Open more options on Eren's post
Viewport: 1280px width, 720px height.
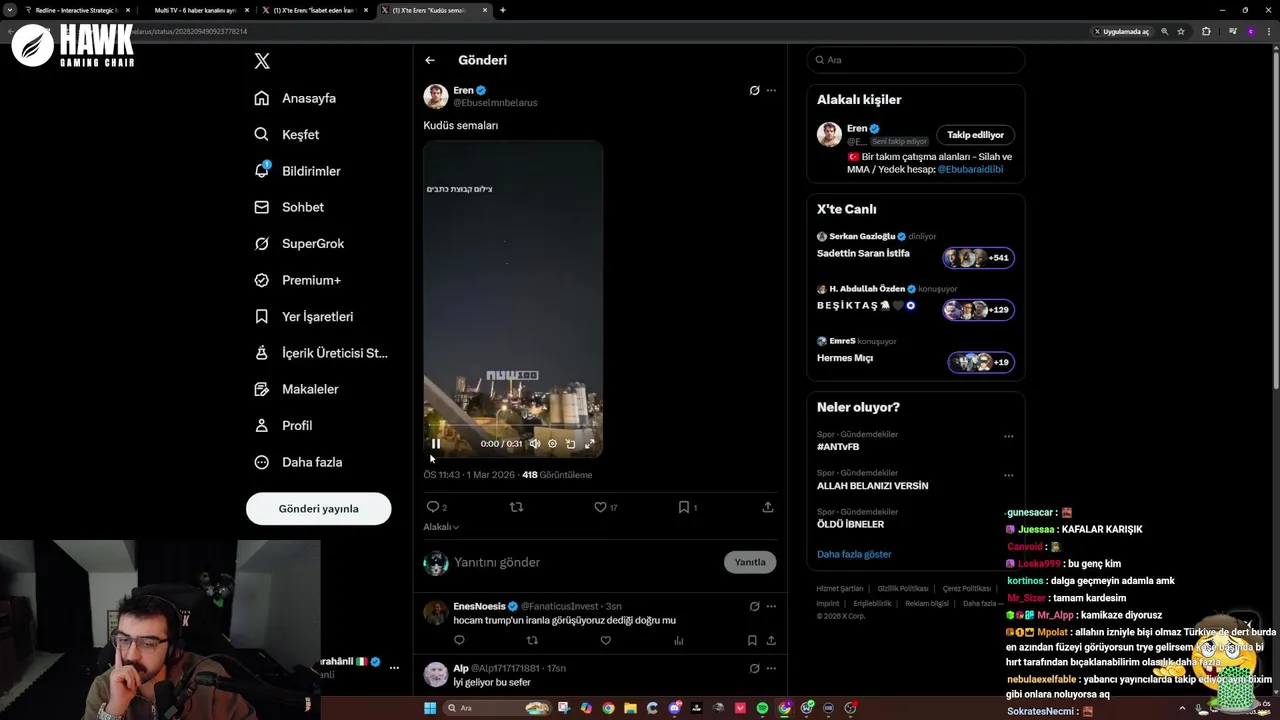coord(771,90)
